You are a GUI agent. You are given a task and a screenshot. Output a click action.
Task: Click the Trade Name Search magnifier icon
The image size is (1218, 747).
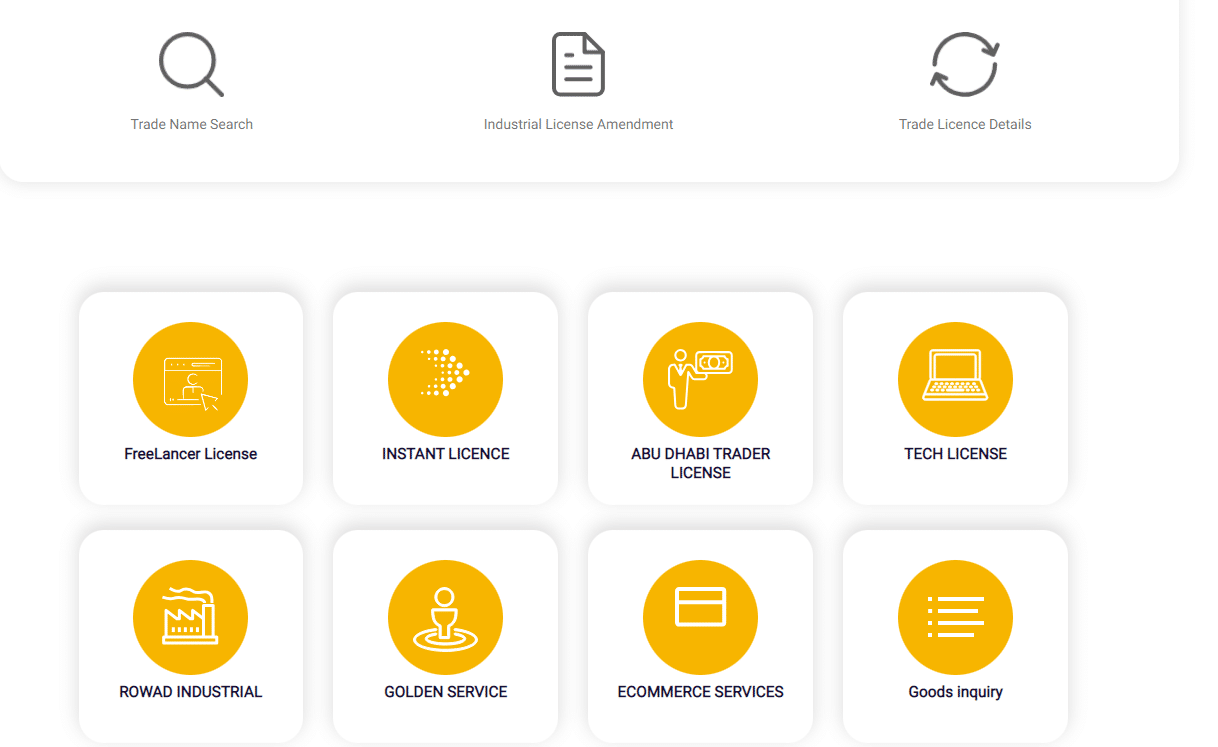point(191,63)
